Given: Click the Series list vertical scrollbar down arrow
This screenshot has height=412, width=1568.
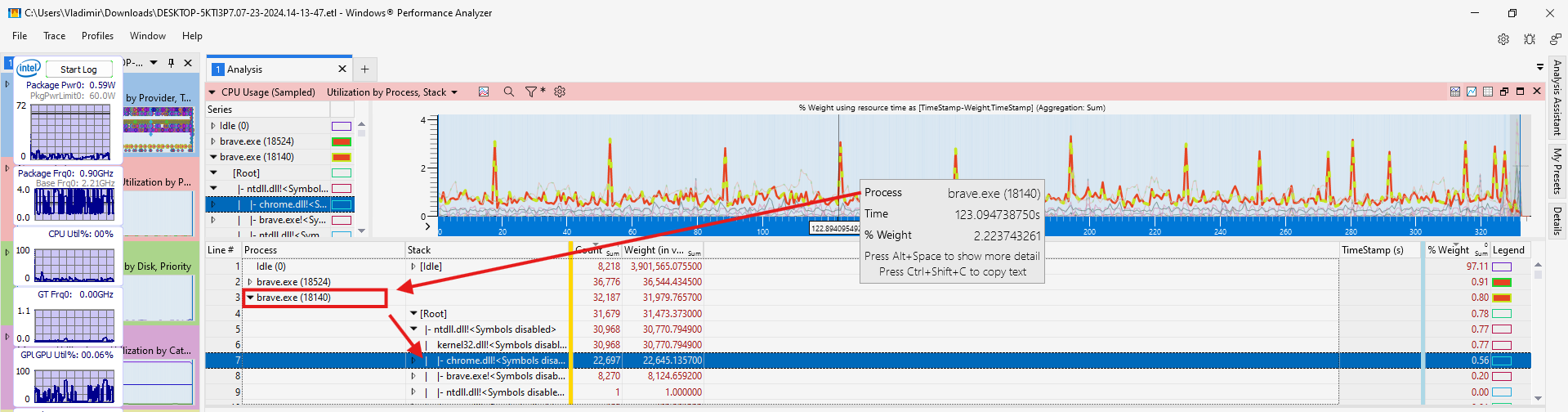Looking at the screenshot, I should point(362,231).
